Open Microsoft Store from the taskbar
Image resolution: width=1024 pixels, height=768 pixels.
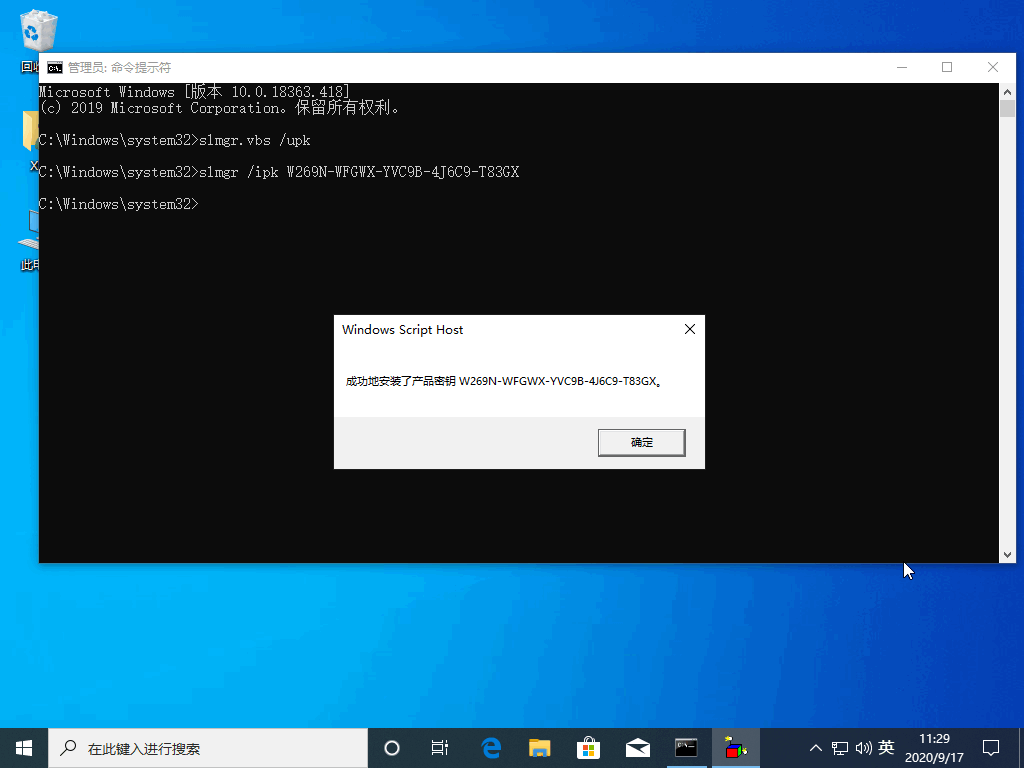pos(588,747)
